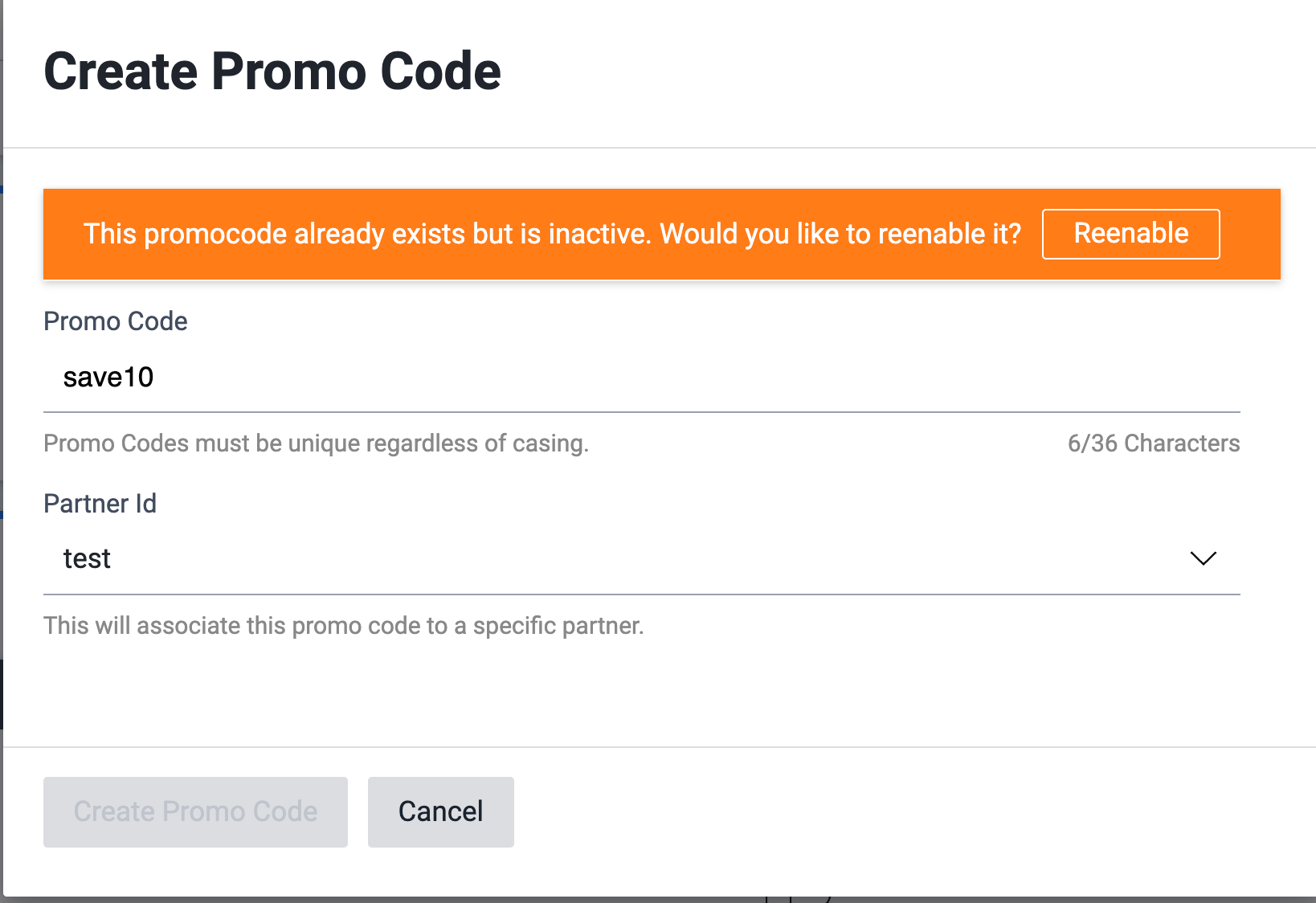This screenshot has height=903, width=1316.
Task: Click the banner text asking to reenable
Action: click(x=553, y=234)
